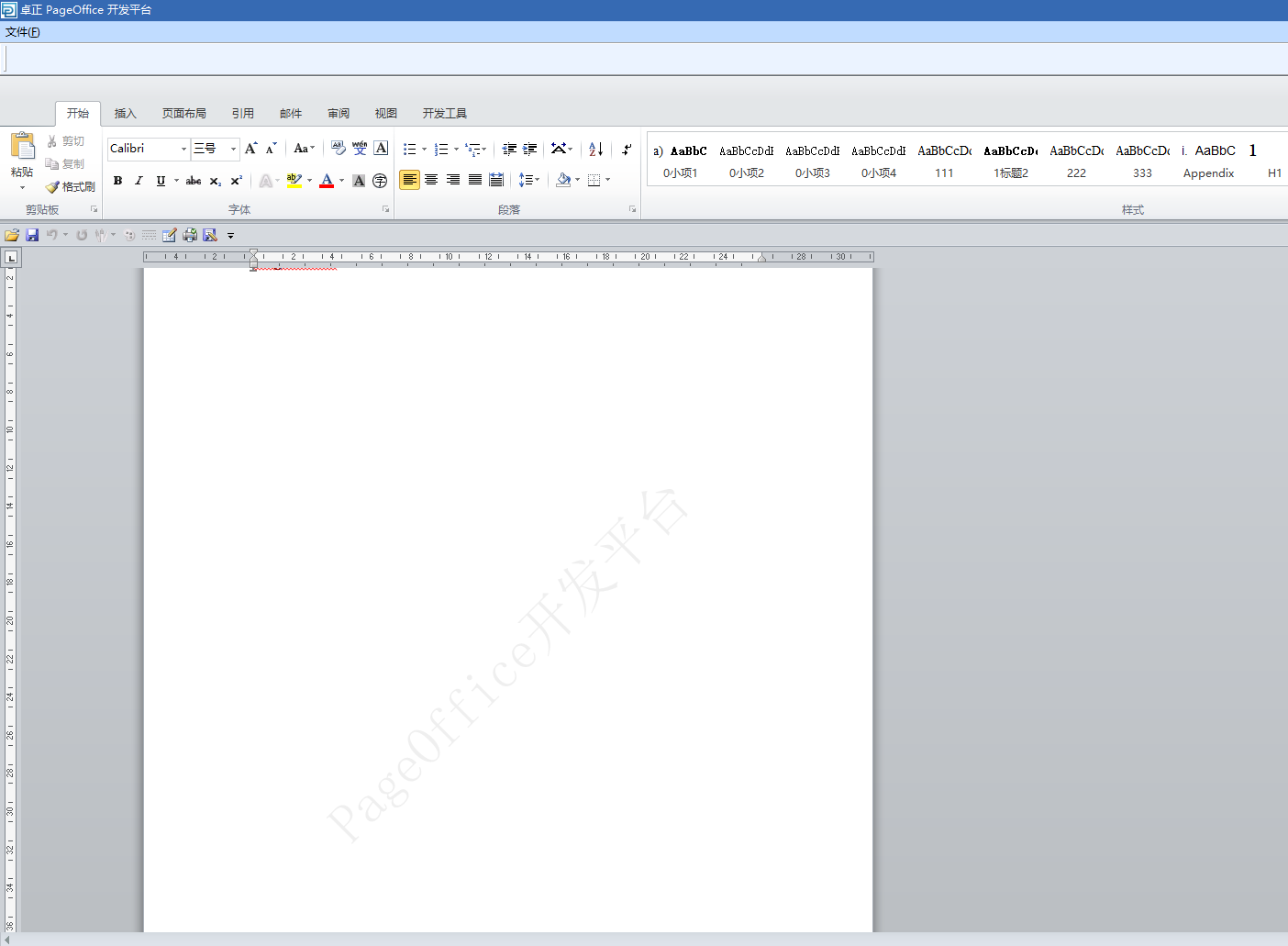Click the PageOffice logo in title bar
Screen dimensions: 1288x946
click(9, 9)
